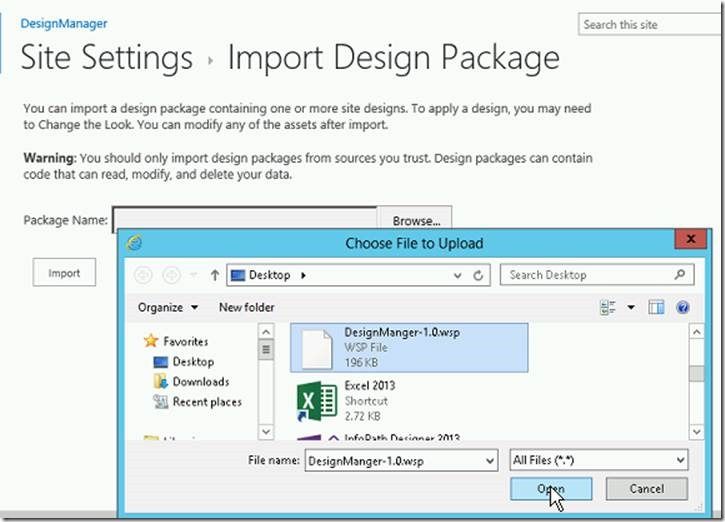
Task: Show the preview pane icon
Action: pos(656,307)
